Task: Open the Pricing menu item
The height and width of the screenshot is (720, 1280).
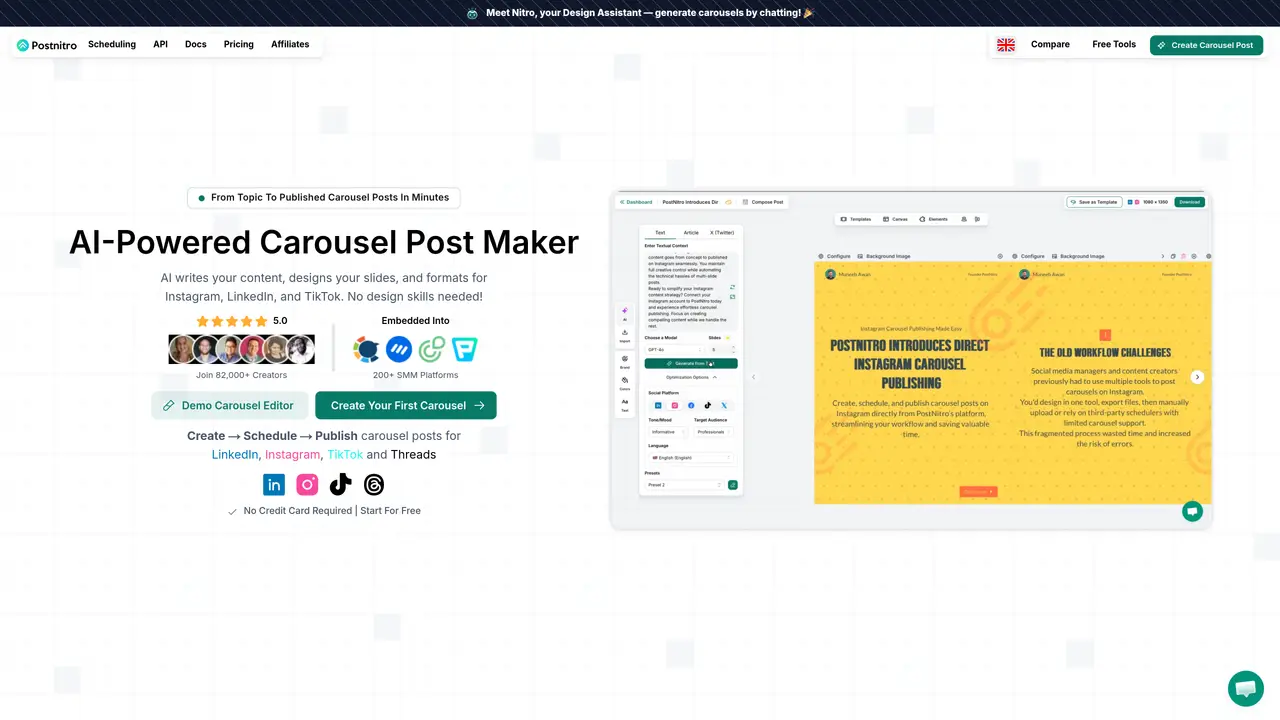Action: [239, 44]
